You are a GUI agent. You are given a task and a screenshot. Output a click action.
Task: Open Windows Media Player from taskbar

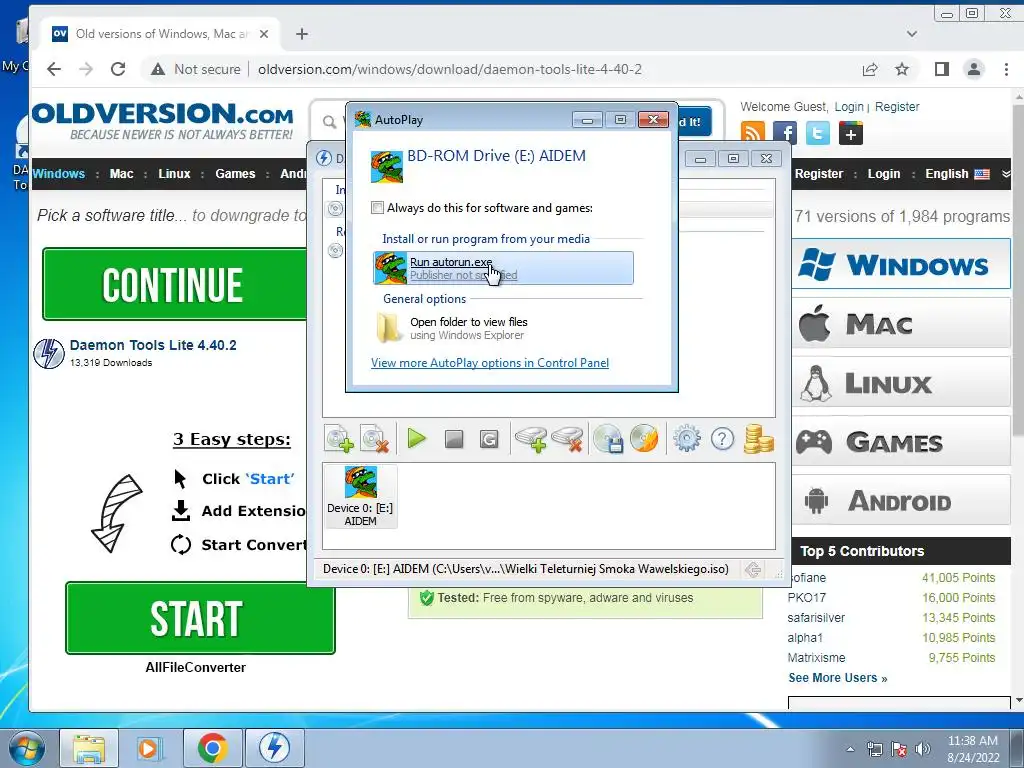coord(150,748)
